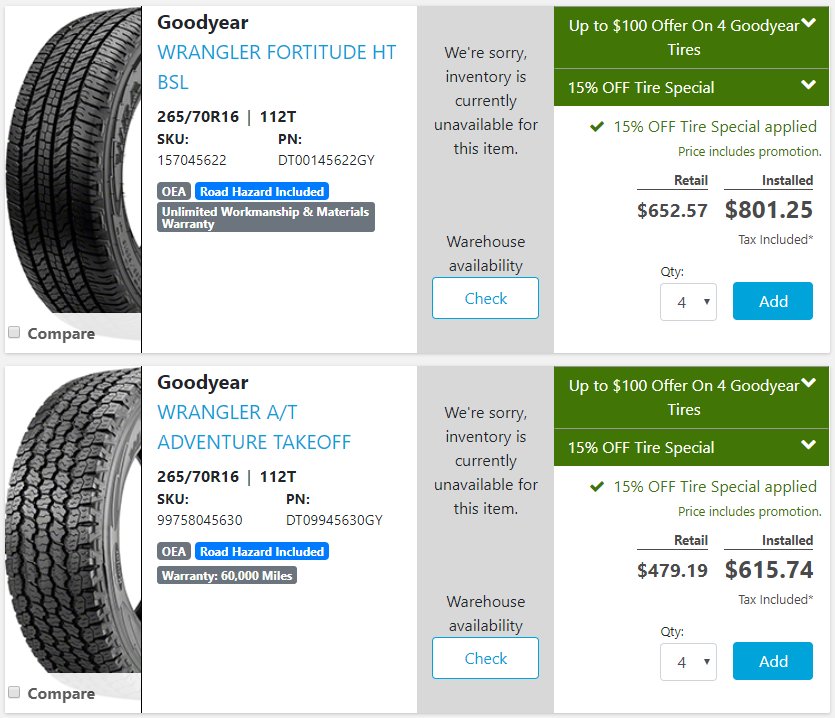Check warehouse availability for A/T Adventure Takeoff
The width and height of the screenshot is (835, 718).
tap(485, 658)
